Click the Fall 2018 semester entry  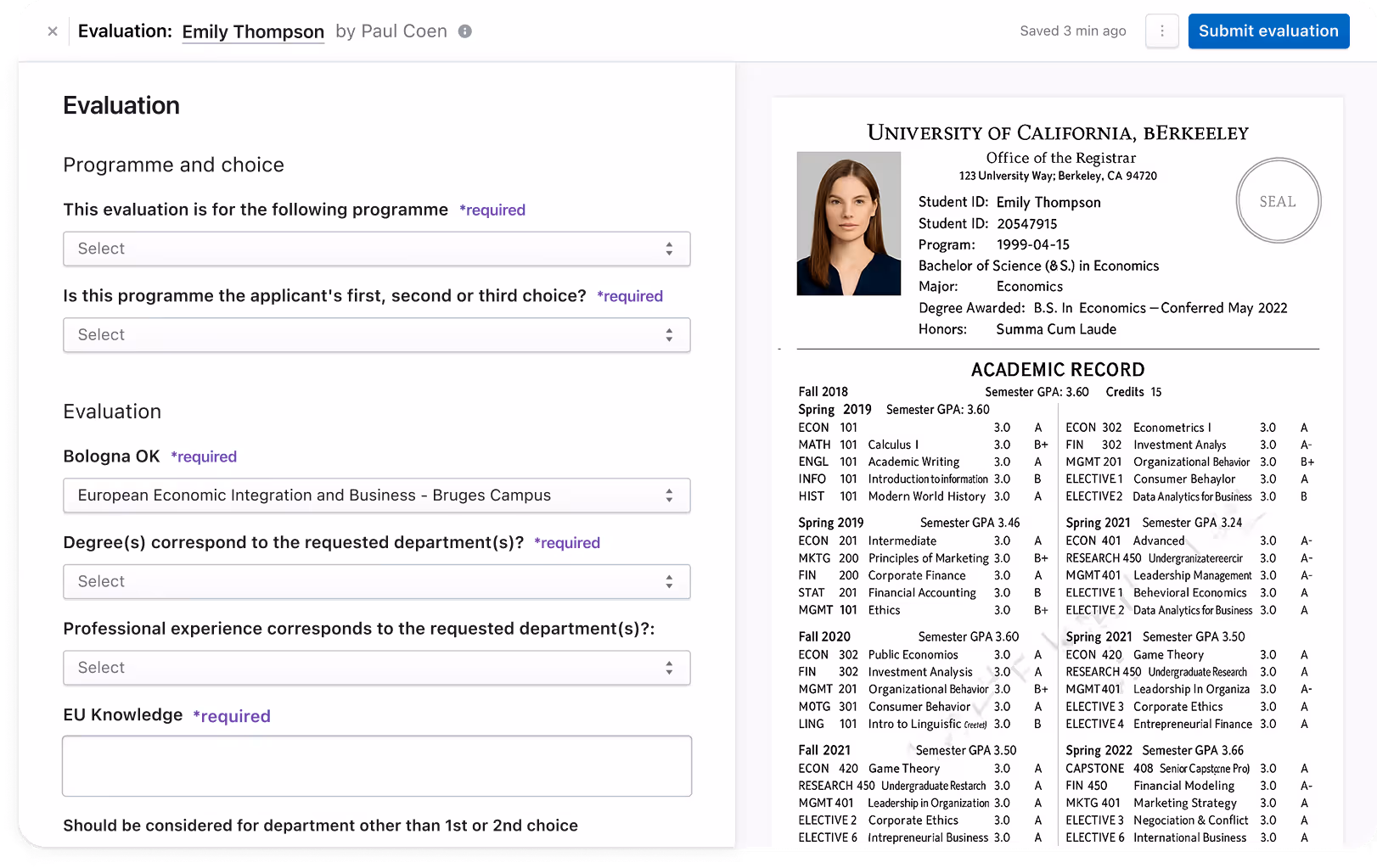(x=822, y=391)
